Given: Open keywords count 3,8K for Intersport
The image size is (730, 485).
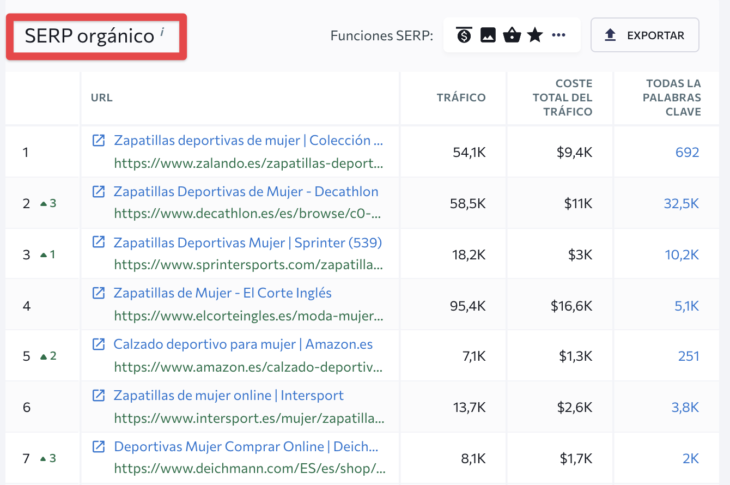Looking at the screenshot, I should click(x=685, y=407).
